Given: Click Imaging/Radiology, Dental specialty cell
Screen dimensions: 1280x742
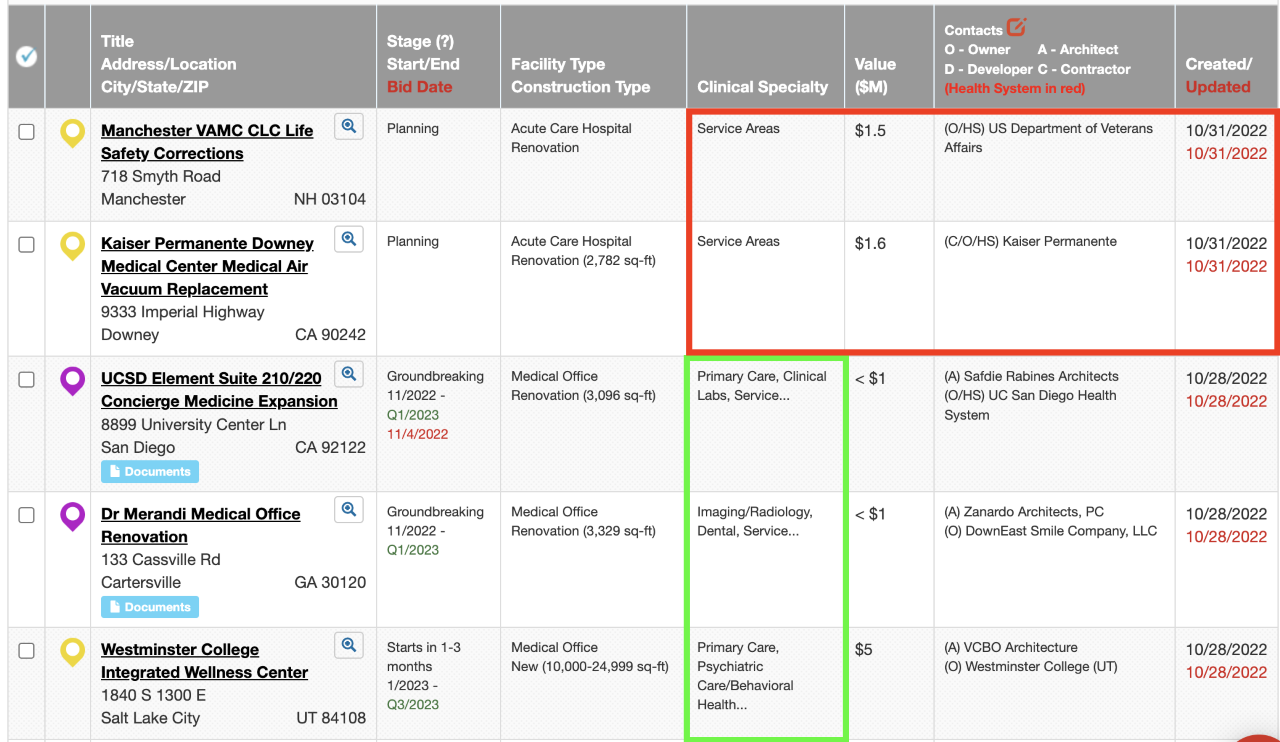Looking at the screenshot, I should (755, 521).
